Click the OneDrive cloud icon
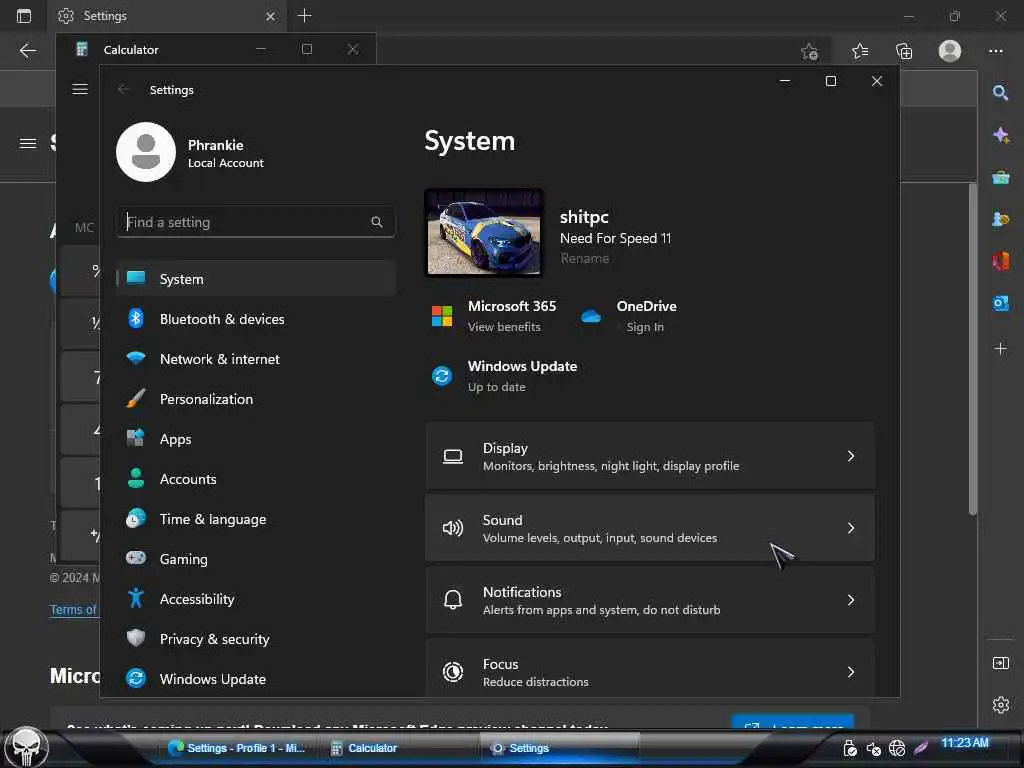The width and height of the screenshot is (1024, 768). 590,317
